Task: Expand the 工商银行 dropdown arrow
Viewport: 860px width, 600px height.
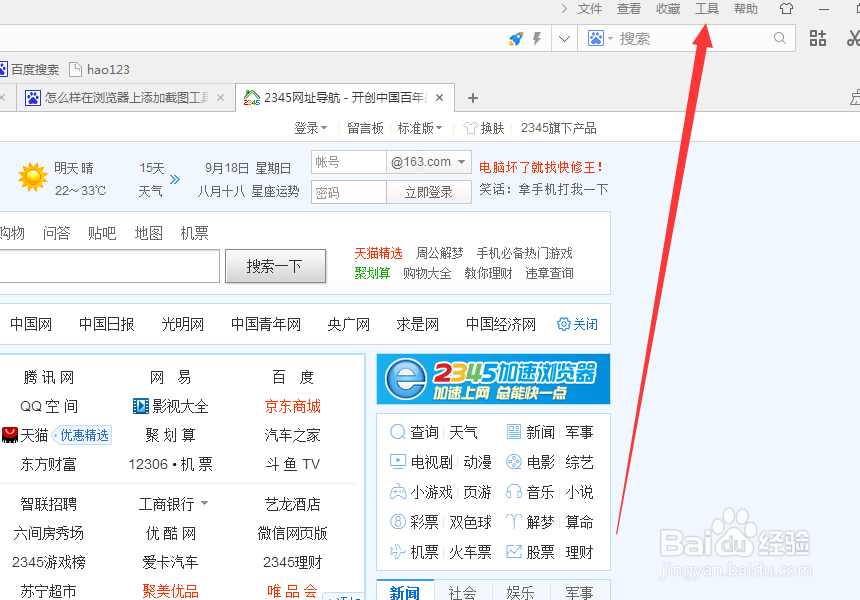Action: tap(205, 503)
